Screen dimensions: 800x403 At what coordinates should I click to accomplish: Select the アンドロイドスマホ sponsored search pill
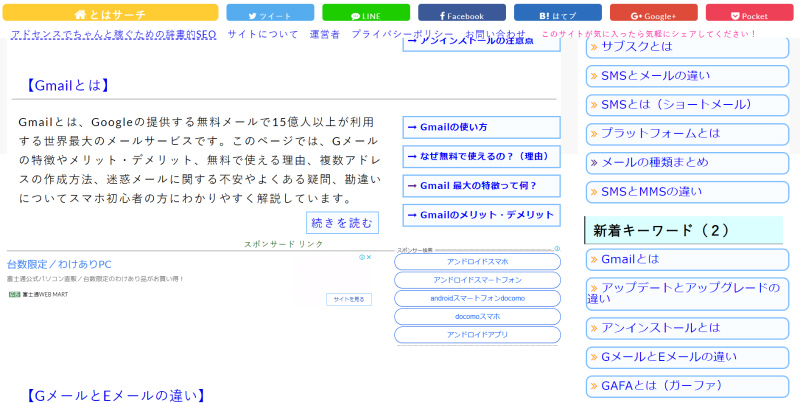477,262
